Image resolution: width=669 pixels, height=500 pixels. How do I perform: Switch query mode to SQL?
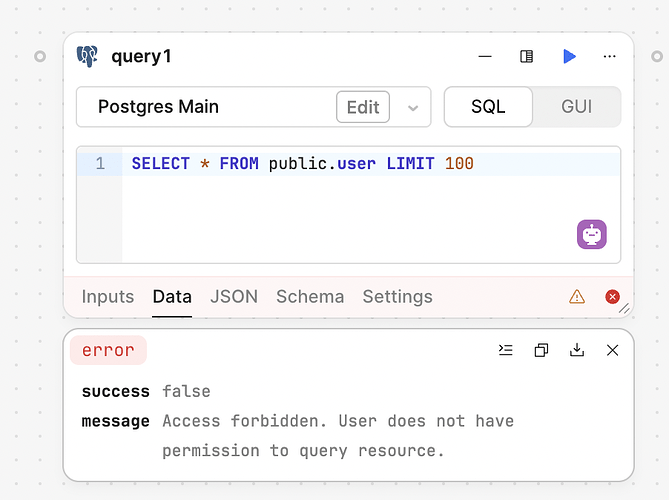(488, 107)
